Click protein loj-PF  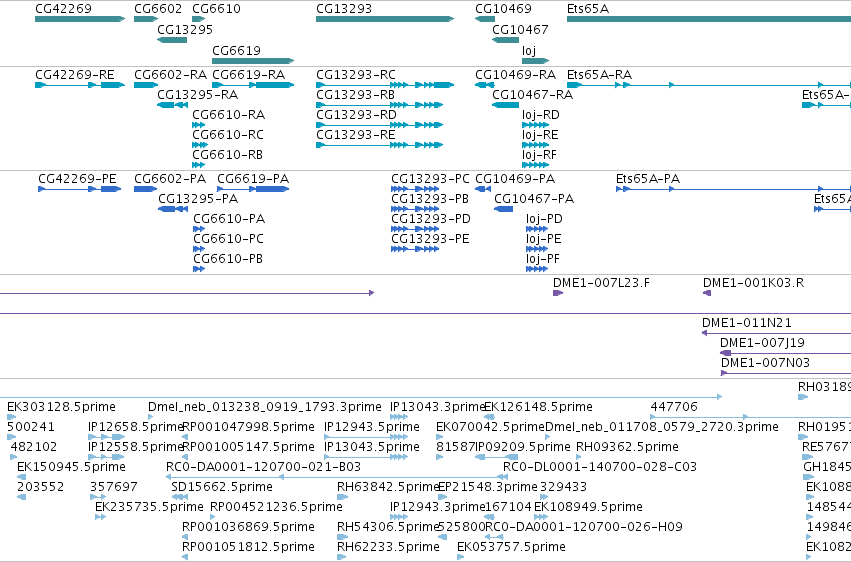[537, 269]
